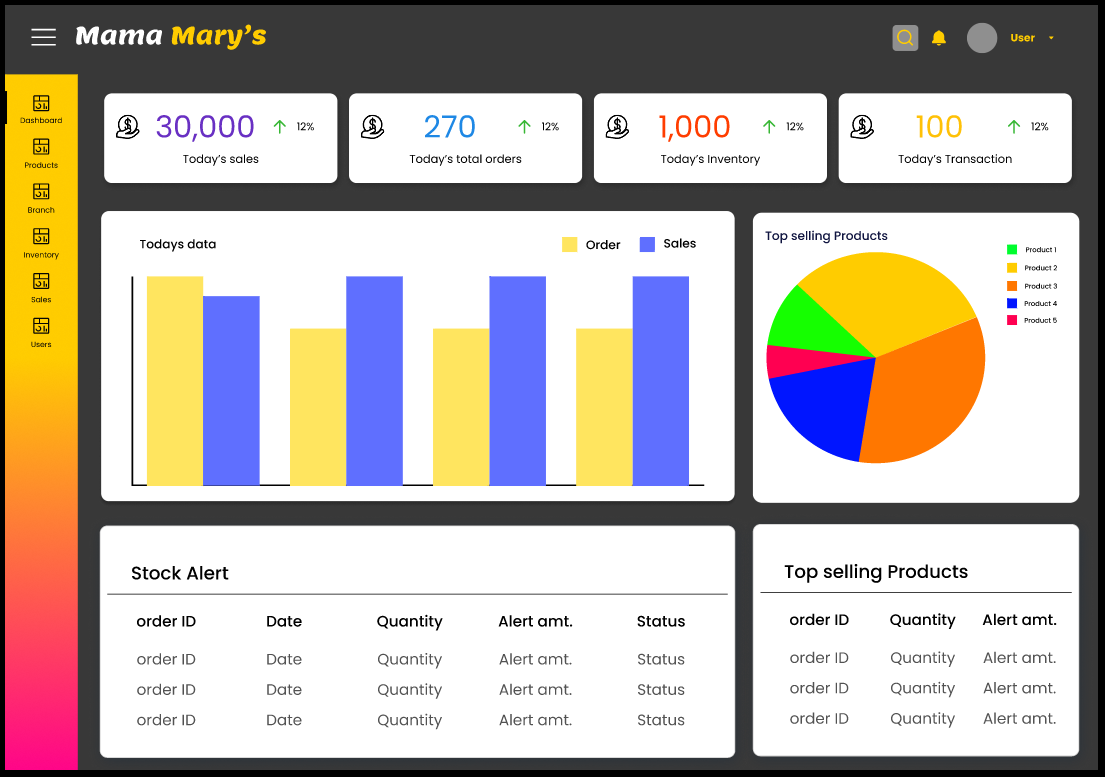Image resolution: width=1105 pixels, height=777 pixels.
Task: Click the Status column header in Stock Alert
Action: (x=661, y=622)
